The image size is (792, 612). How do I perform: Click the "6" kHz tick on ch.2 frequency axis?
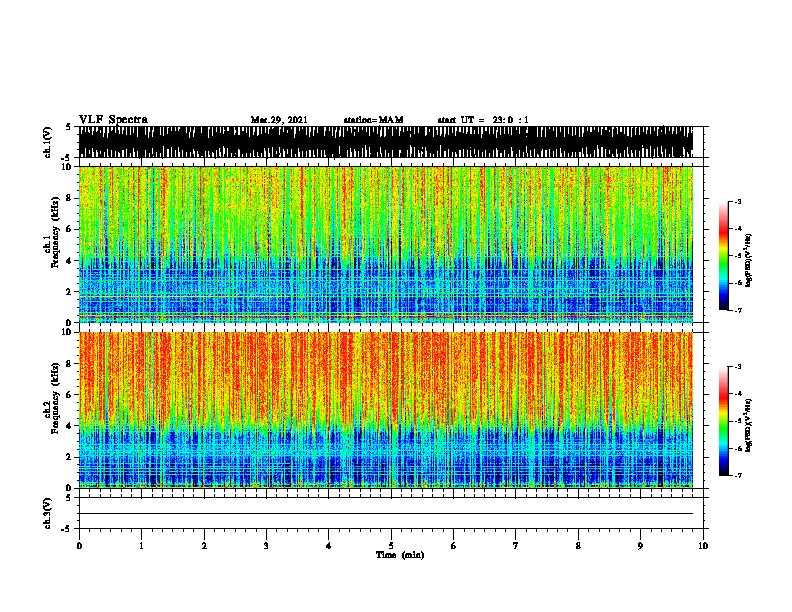coord(70,395)
